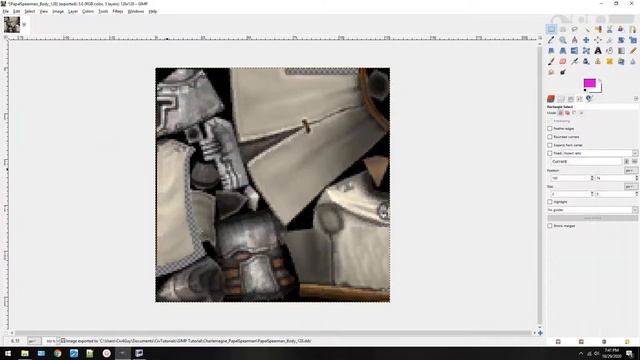Select the Airbrush tool
Viewport: 640px width, 360px height.
coord(574,61)
